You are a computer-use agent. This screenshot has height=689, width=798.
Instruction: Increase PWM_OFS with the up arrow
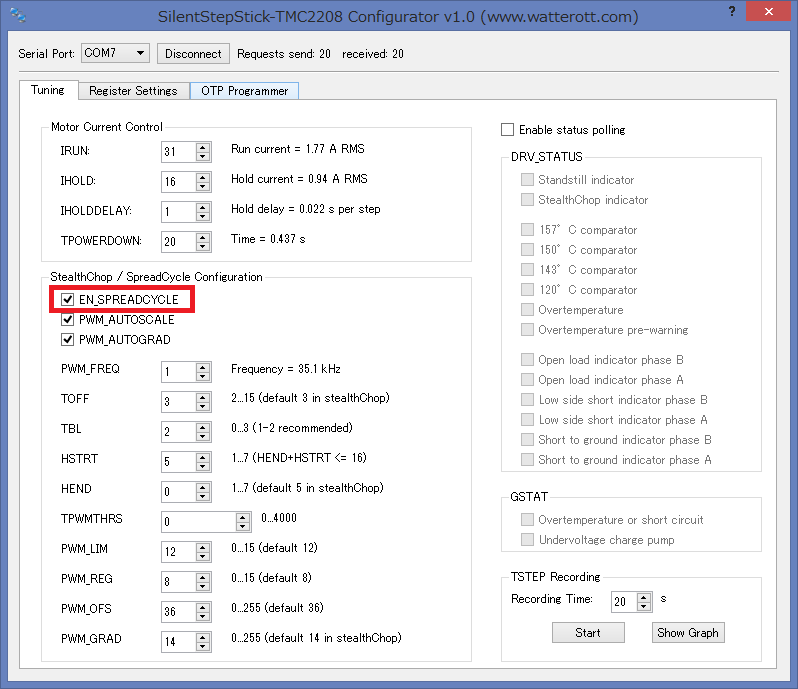click(x=203, y=607)
